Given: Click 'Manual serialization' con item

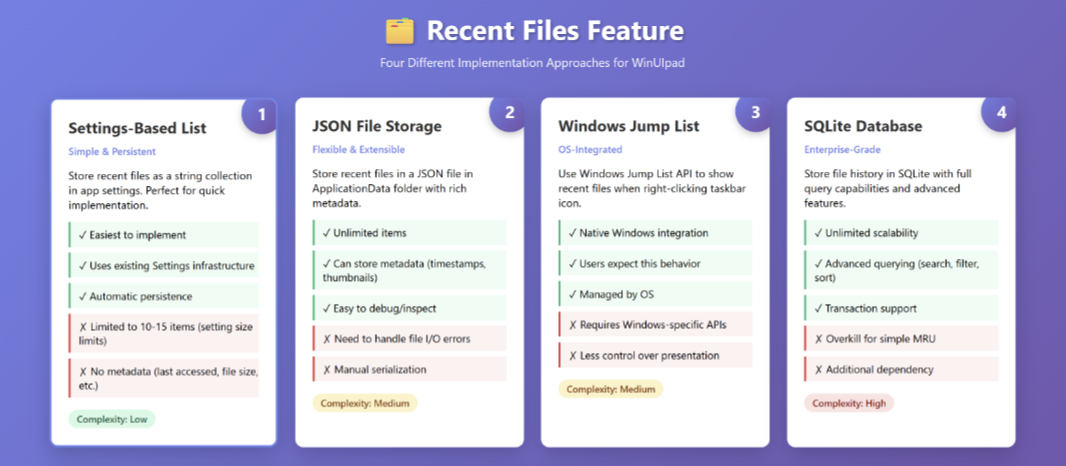Looking at the screenshot, I should coord(374,369).
